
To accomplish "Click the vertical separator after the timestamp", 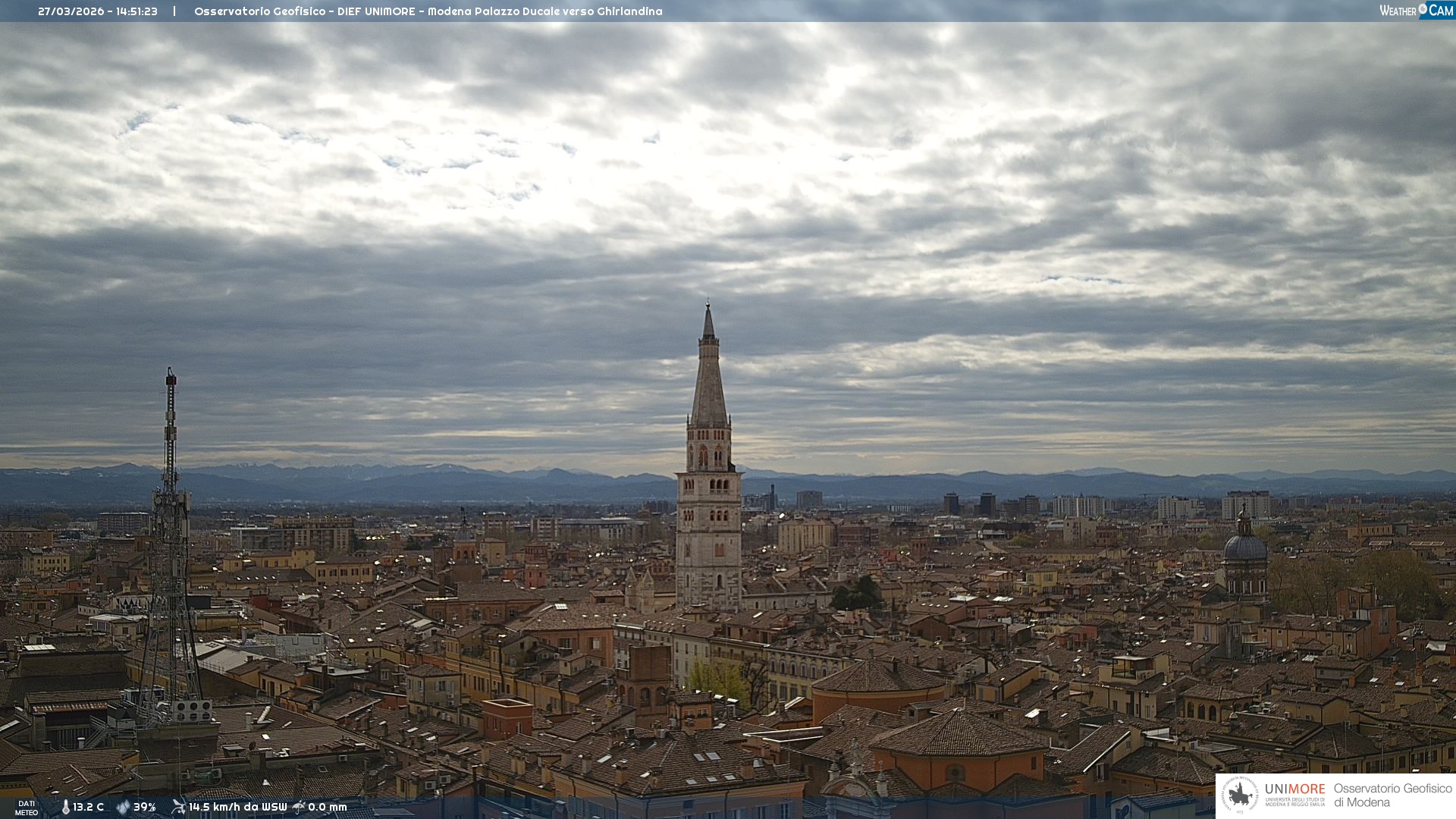I will point(174,11).
